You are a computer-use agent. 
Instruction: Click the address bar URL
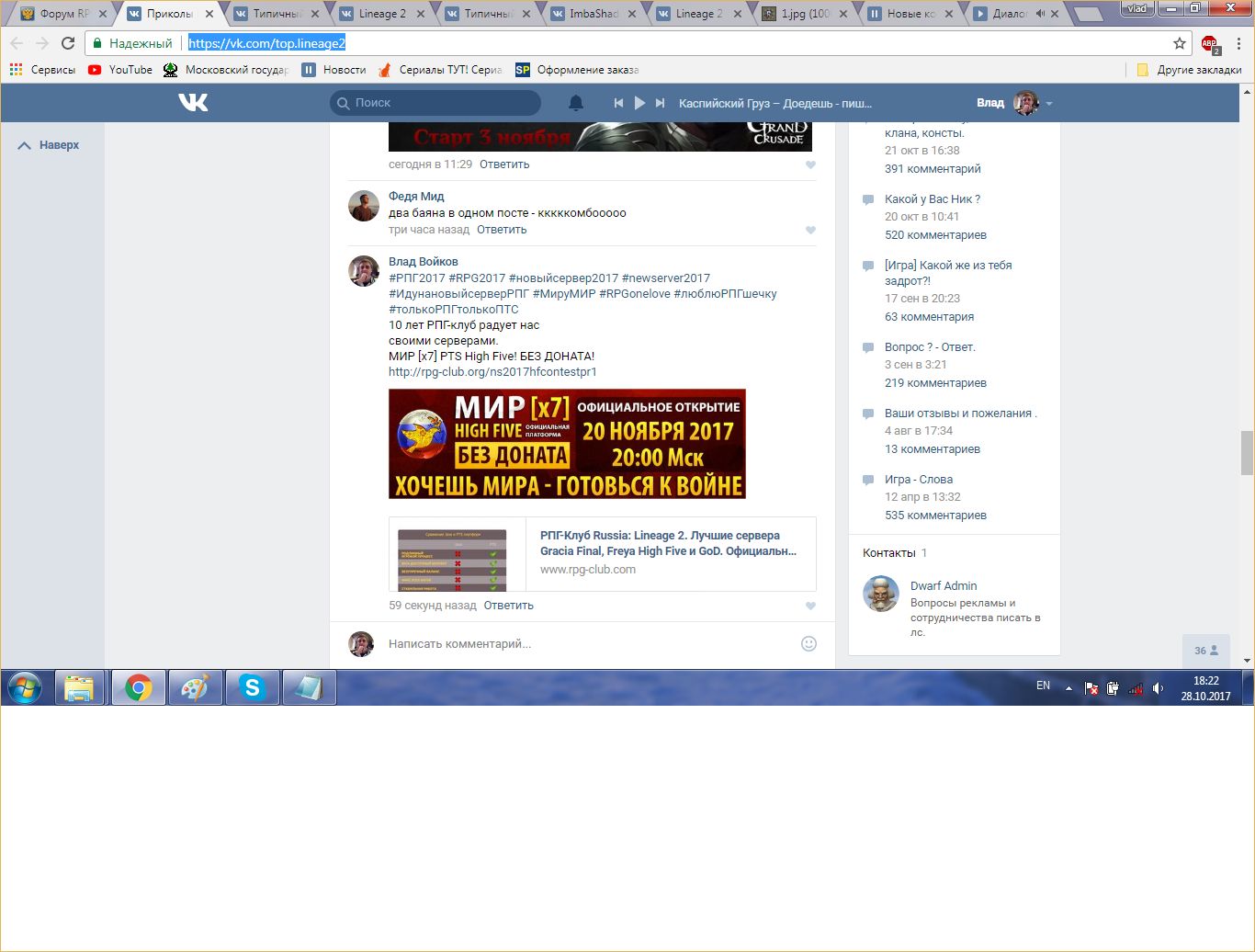pos(266,43)
